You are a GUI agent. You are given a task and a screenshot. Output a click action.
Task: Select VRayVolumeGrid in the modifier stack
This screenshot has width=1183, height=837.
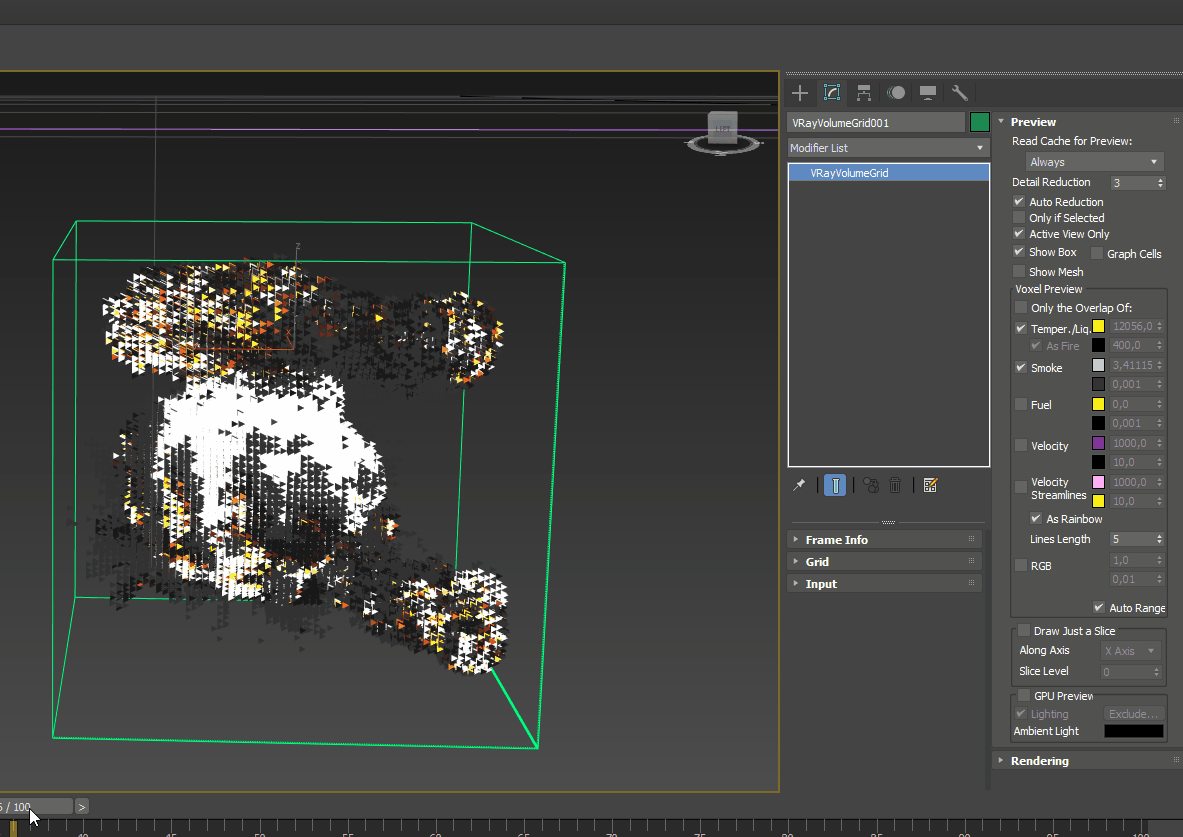point(849,173)
